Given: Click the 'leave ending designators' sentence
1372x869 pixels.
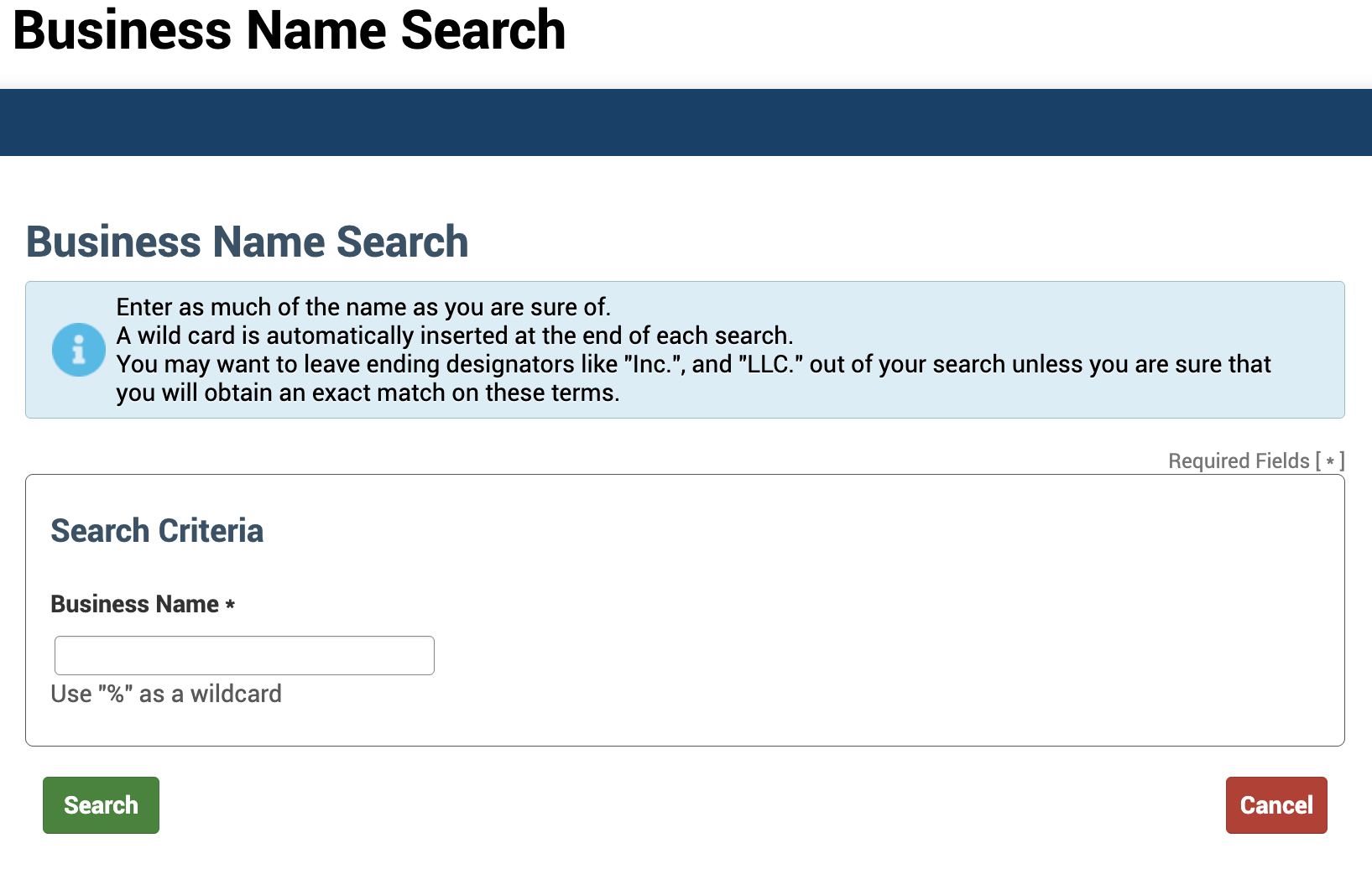Looking at the screenshot, I should point(694,364).
